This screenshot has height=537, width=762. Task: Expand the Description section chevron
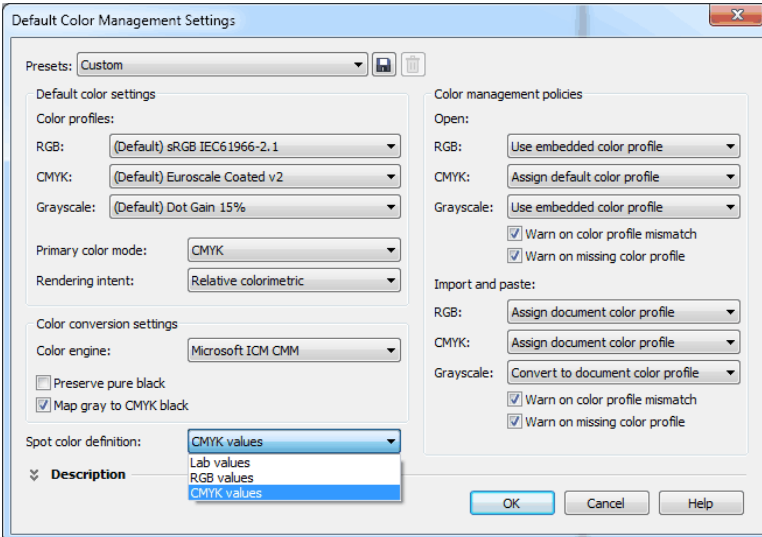pos(34,475)
